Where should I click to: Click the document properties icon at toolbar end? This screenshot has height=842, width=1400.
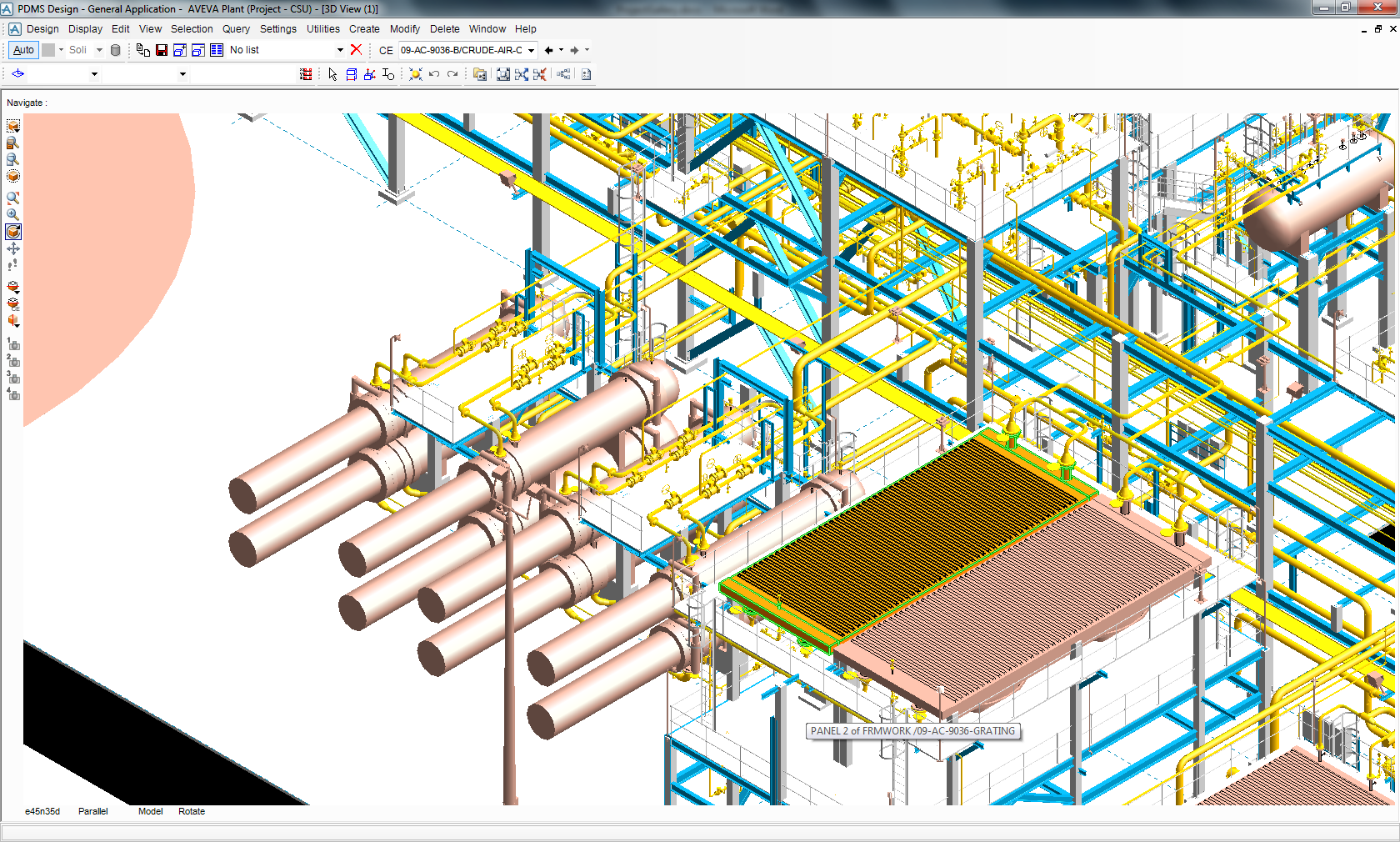(x=586, y=74)
